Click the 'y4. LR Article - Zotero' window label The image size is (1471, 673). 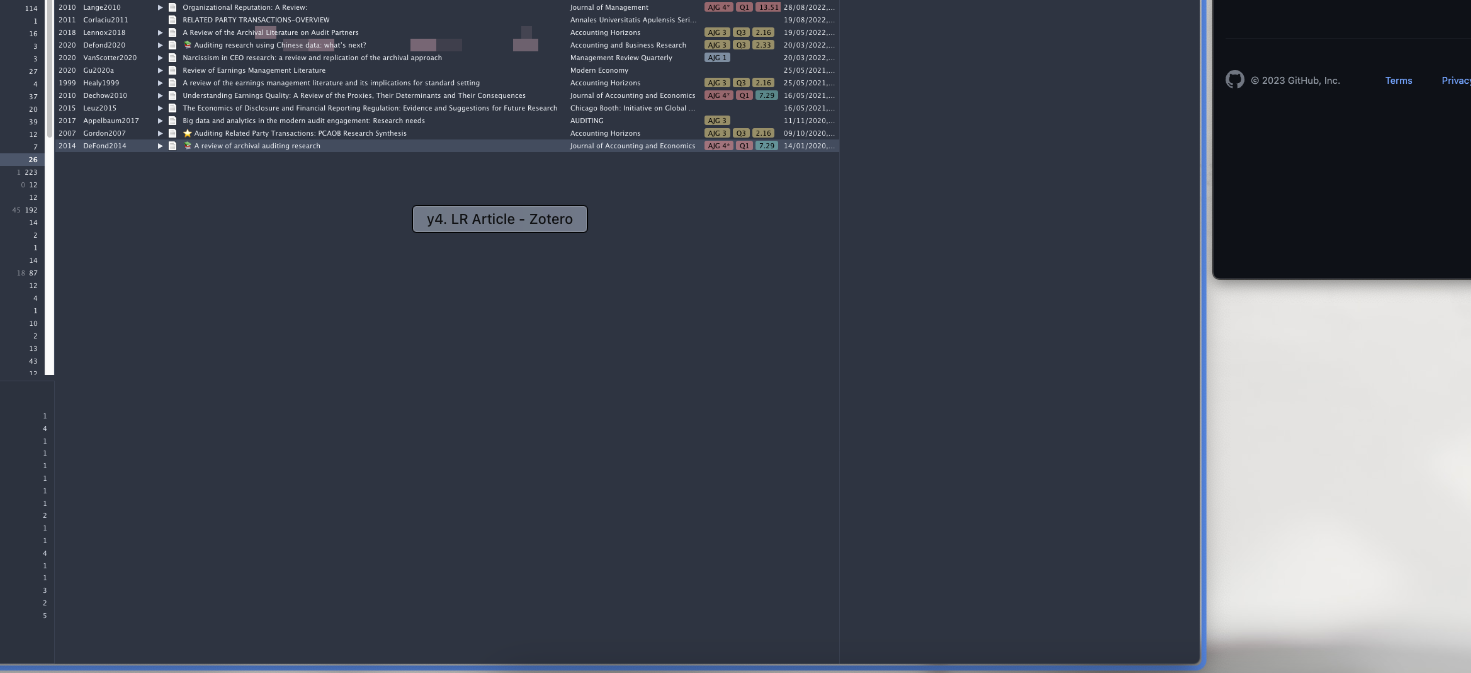[x=500, y=219]
